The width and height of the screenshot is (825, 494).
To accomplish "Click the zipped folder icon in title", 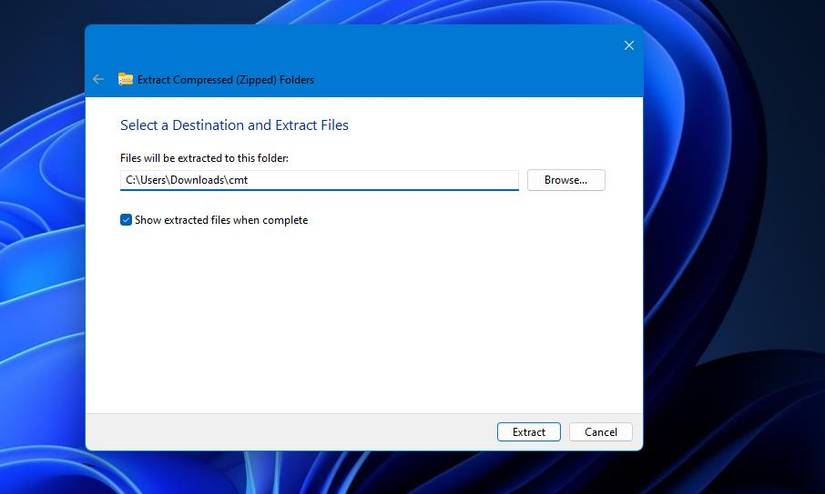I will [125, 79].
